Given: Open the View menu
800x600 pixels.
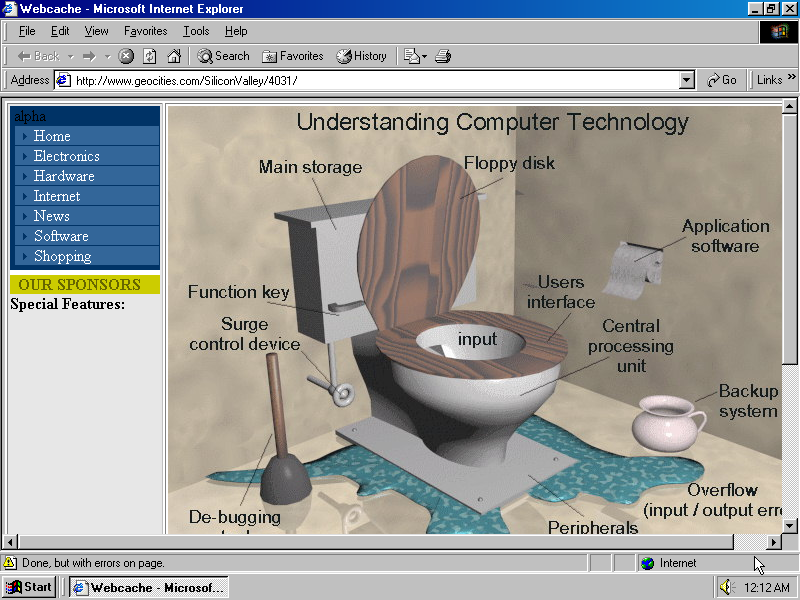Looking at the screenshot, I should (96, 31).
